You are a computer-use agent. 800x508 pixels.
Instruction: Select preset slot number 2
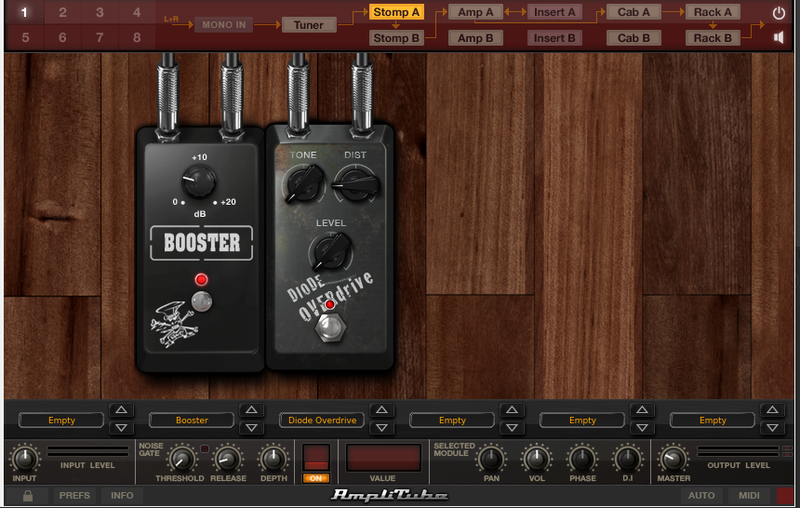pyautogui.click(x=62, y=12)
